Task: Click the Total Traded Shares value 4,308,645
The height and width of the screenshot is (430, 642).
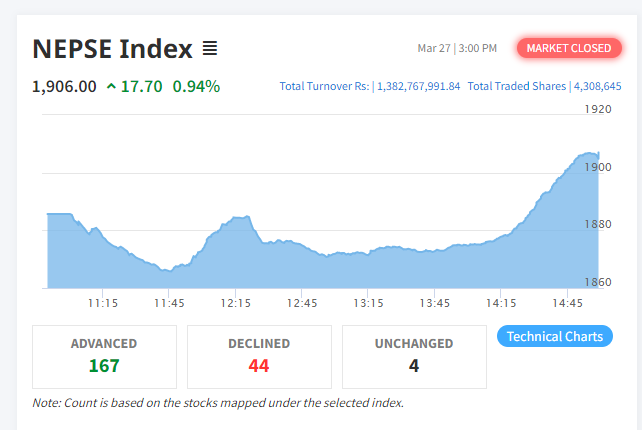Action: (x=597, y=87)
